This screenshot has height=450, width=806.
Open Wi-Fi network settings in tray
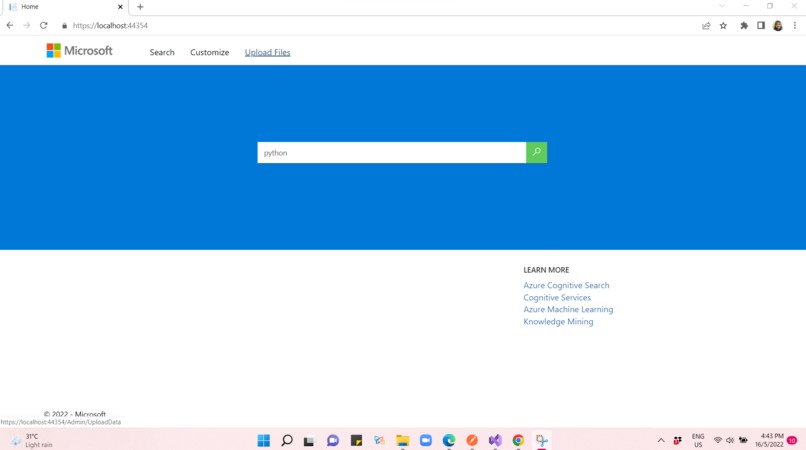click(x=718, y=441)
